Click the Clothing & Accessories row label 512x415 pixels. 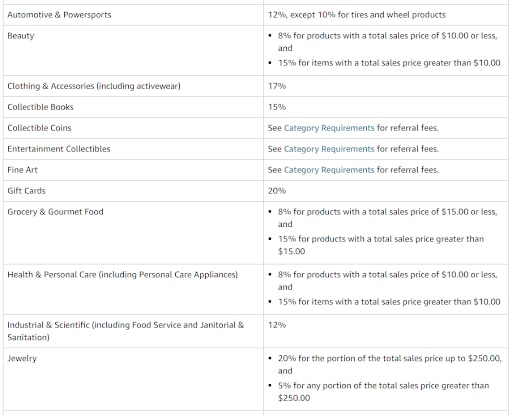pos(94,86)
